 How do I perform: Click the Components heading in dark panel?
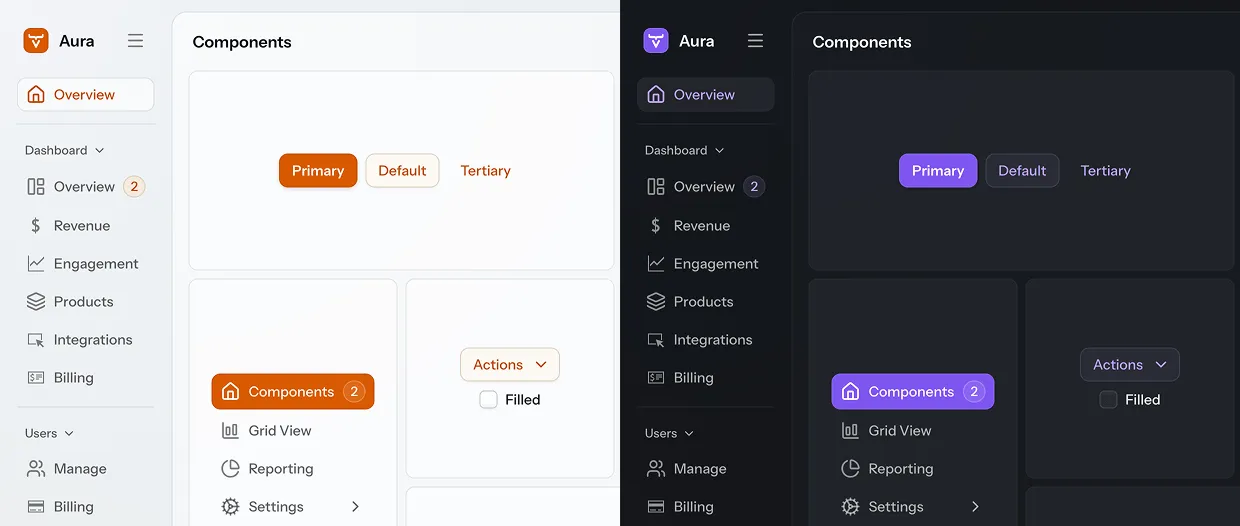(862, 42)
